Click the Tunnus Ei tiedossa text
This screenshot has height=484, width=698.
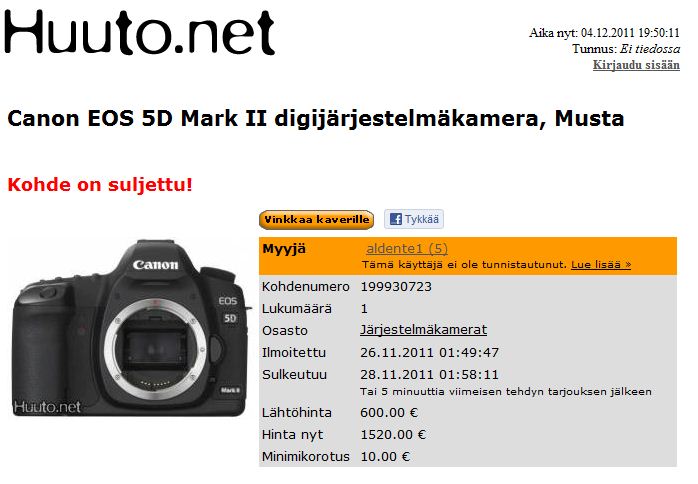click(626, 49)
